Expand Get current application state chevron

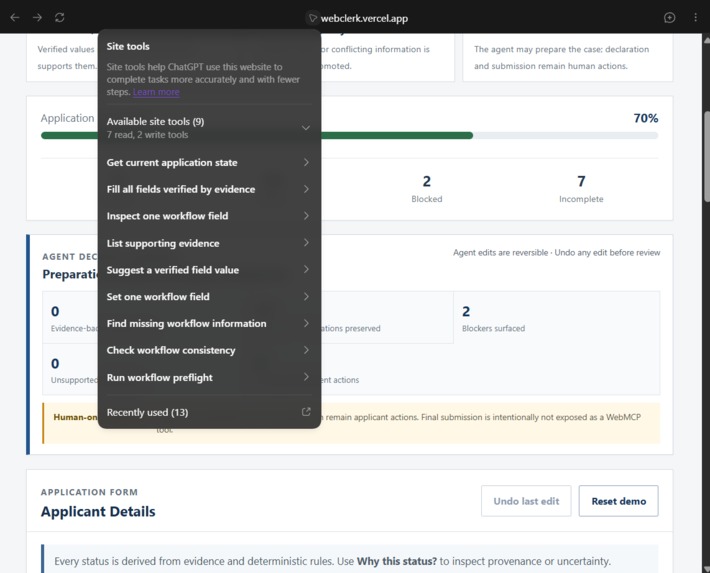[306, 162]
